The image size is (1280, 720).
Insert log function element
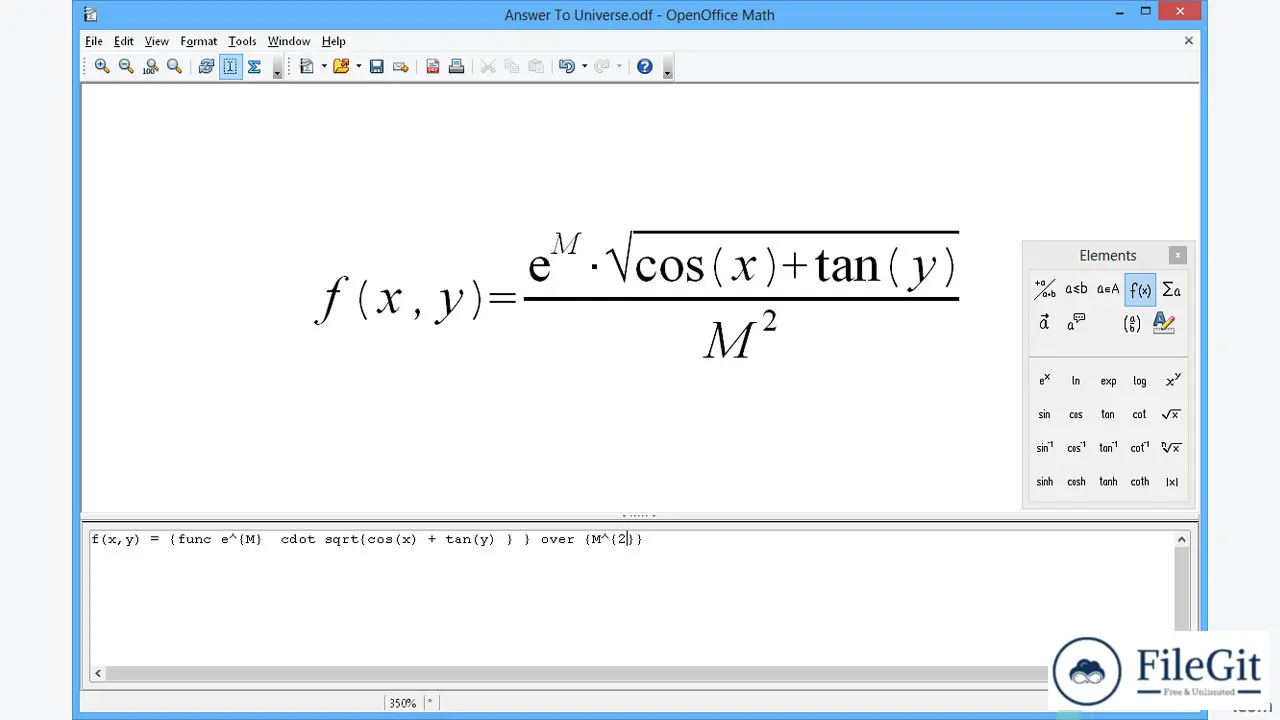(1140, 381)
